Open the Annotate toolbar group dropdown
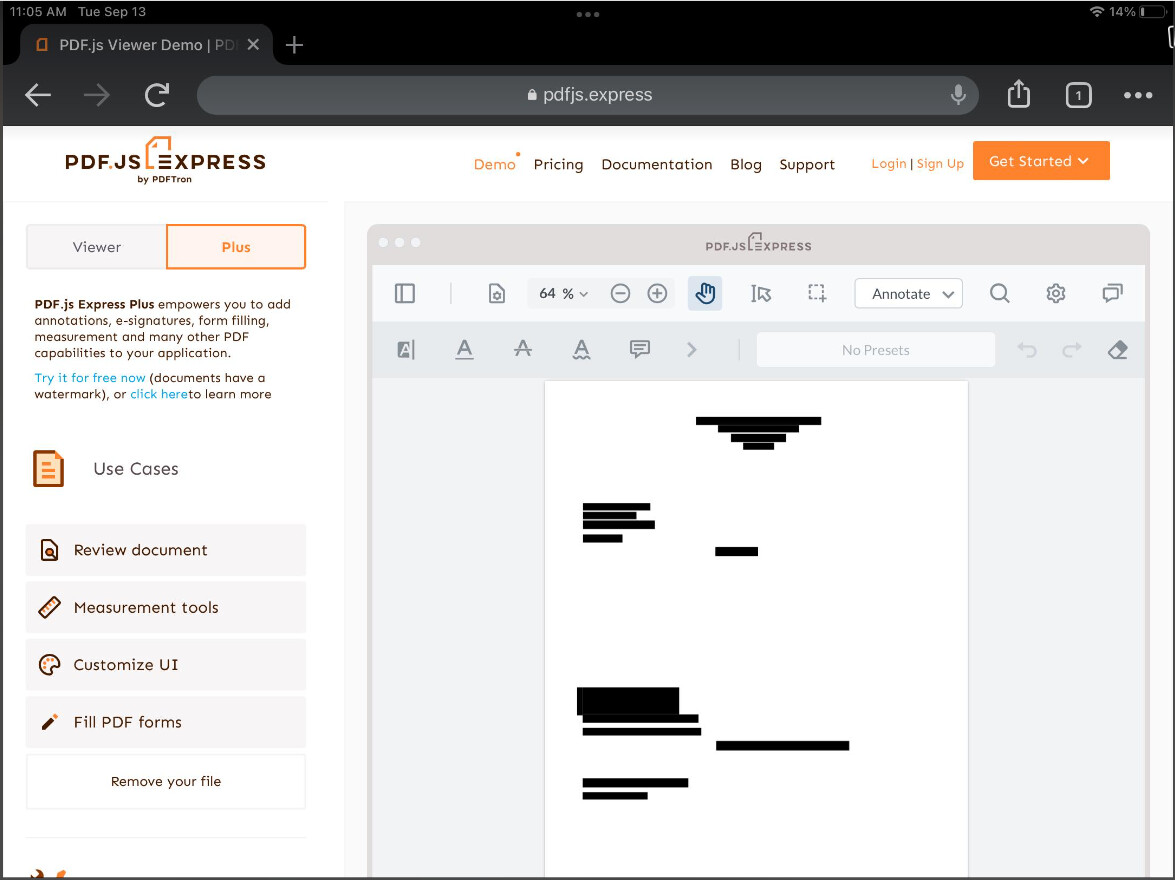Viewport: 1175px width, 880px height. pyautogui.click(x=908, y=294)
